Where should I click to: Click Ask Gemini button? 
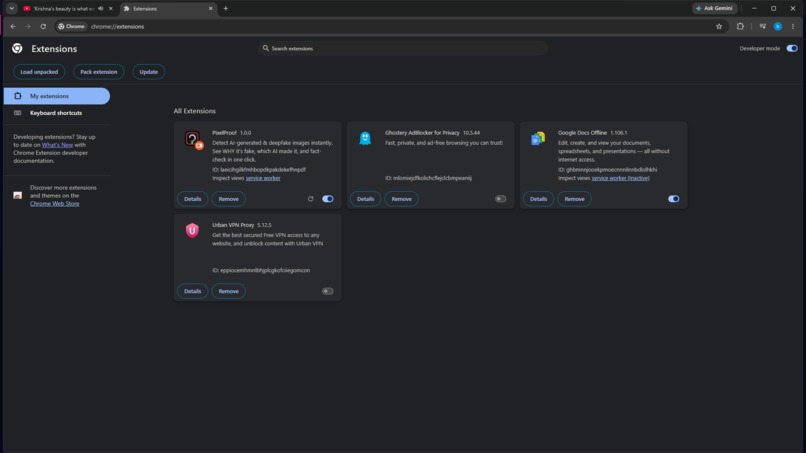(x=715, y=9)
